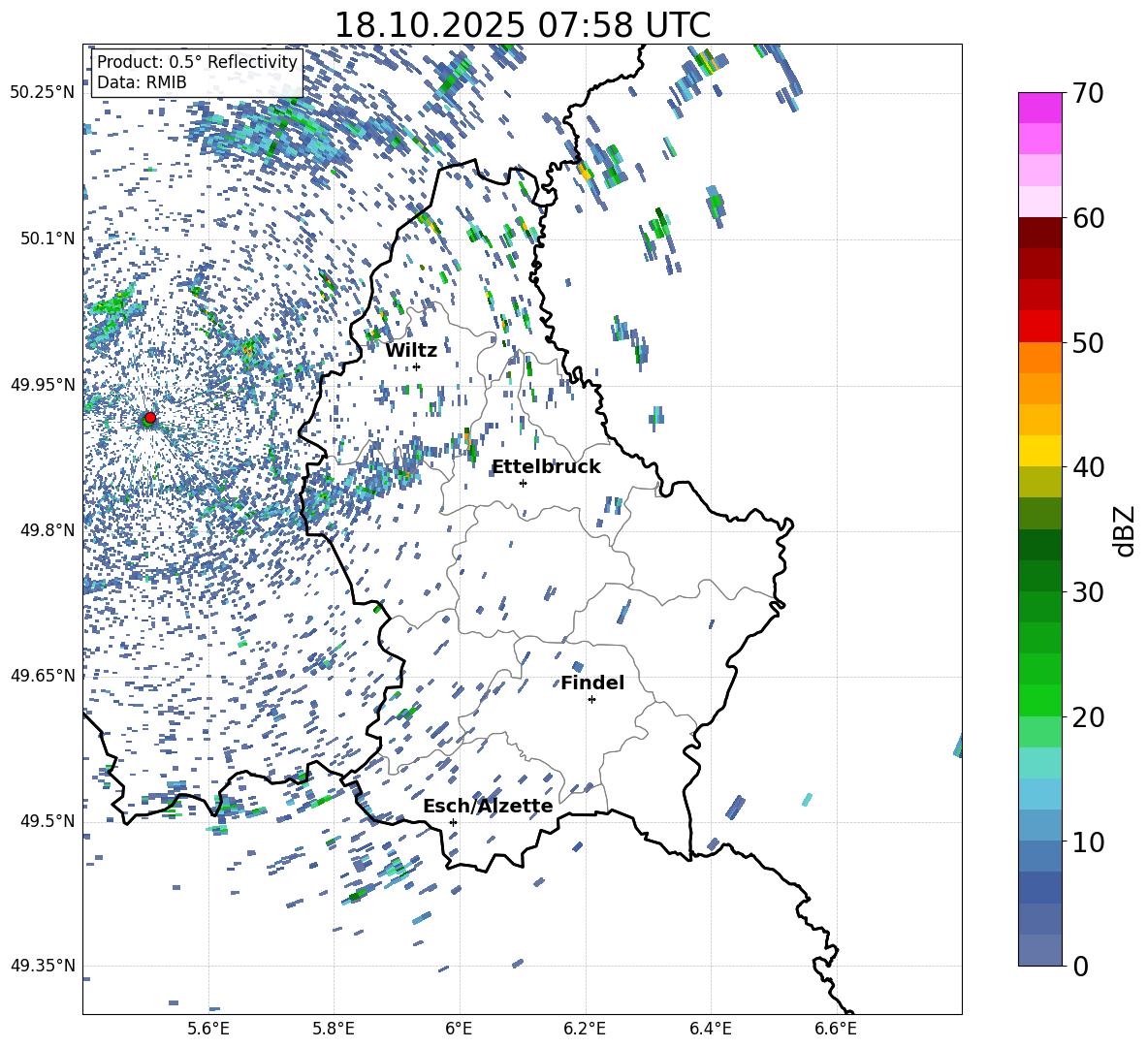
Task: Pick the bright red swatch just above 50 dBZ
Action: point(1039,327)
